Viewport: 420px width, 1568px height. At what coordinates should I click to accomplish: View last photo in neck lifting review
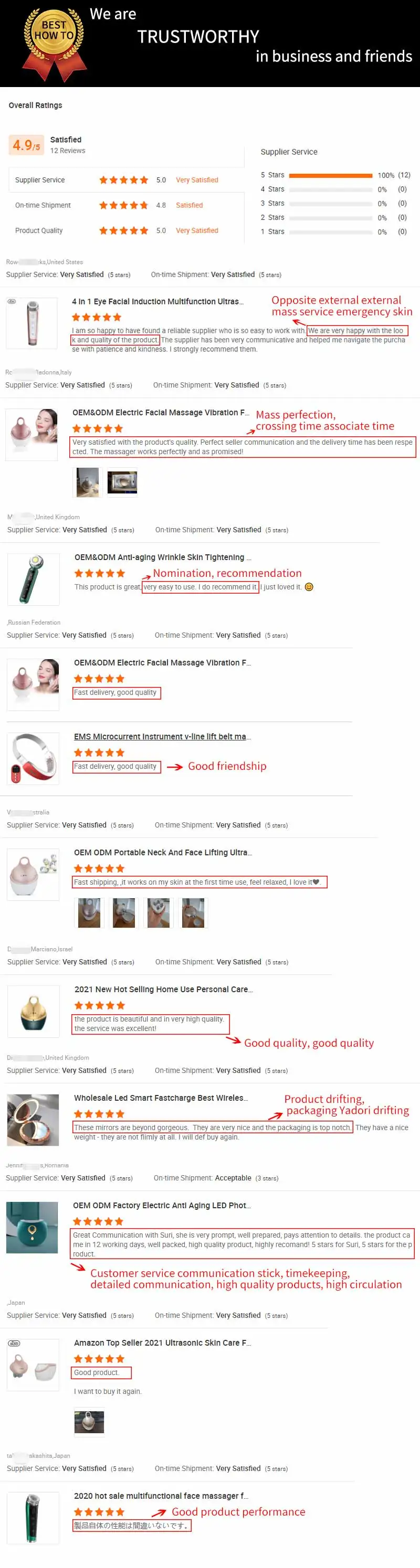pyautogui.click(x=193, y=913)
